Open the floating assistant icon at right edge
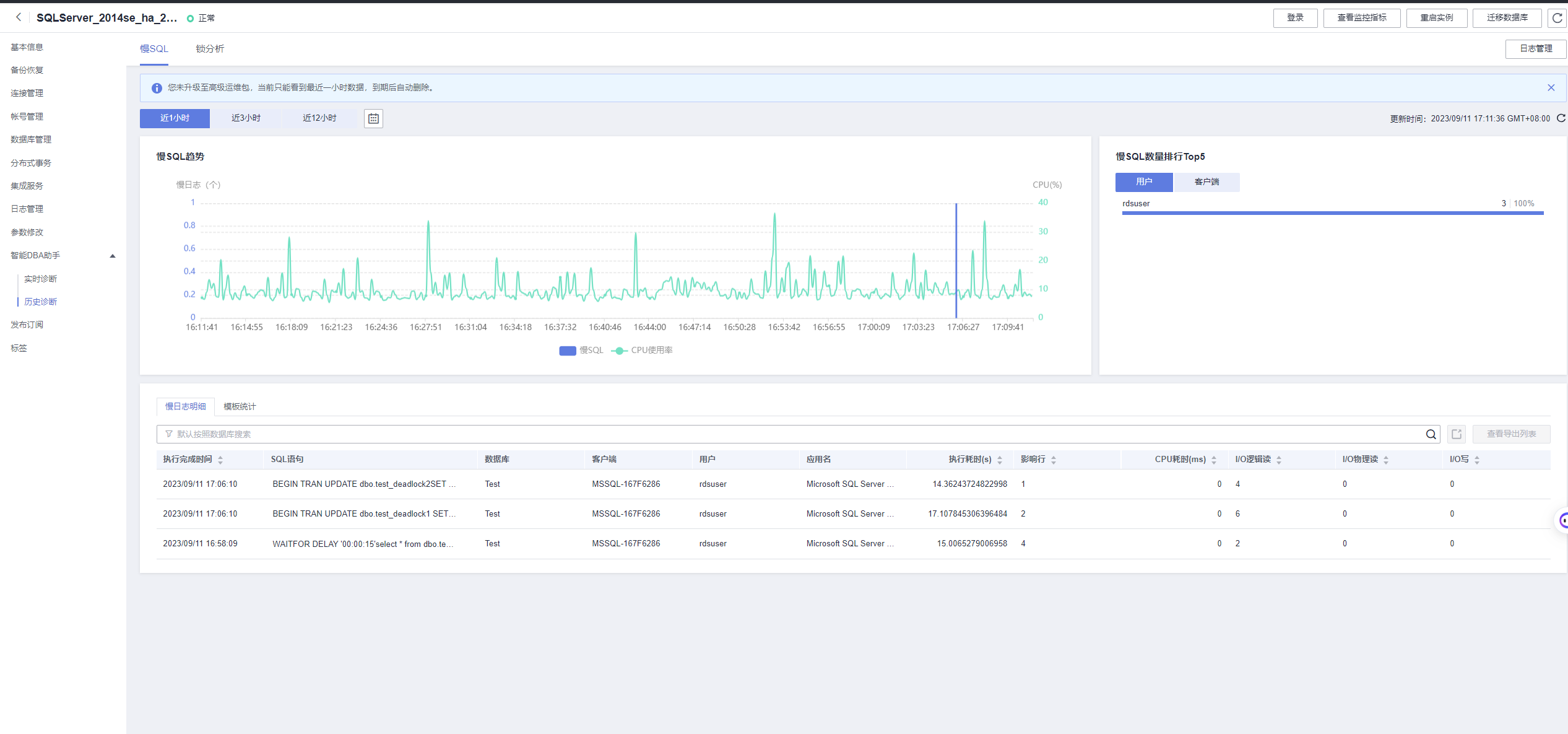This screenshot has height=734, width=1568. coord(1562,520)
